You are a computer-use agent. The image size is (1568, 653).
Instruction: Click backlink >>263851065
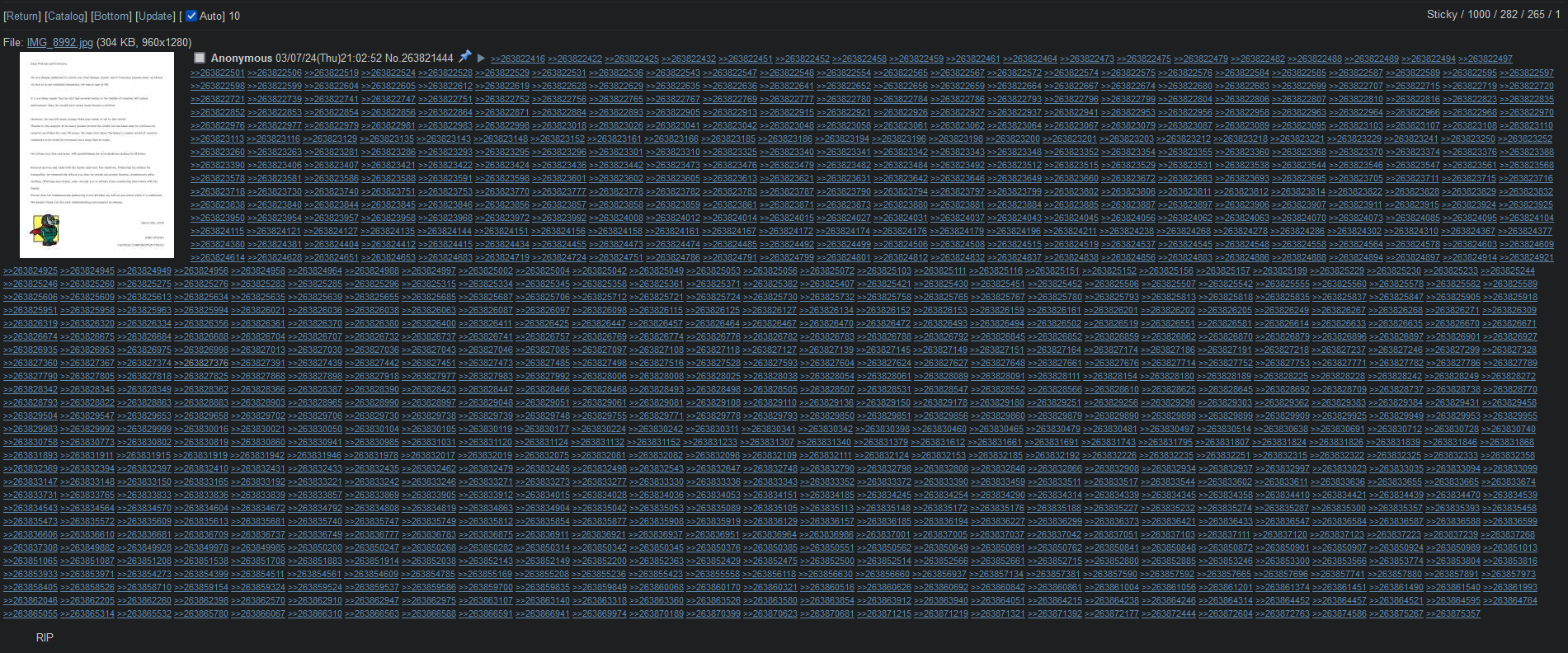pos(31,561)
